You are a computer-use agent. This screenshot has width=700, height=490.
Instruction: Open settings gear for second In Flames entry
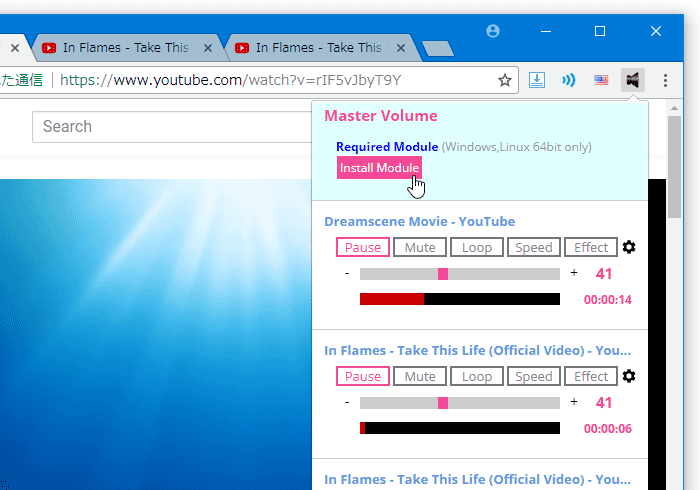629,376
